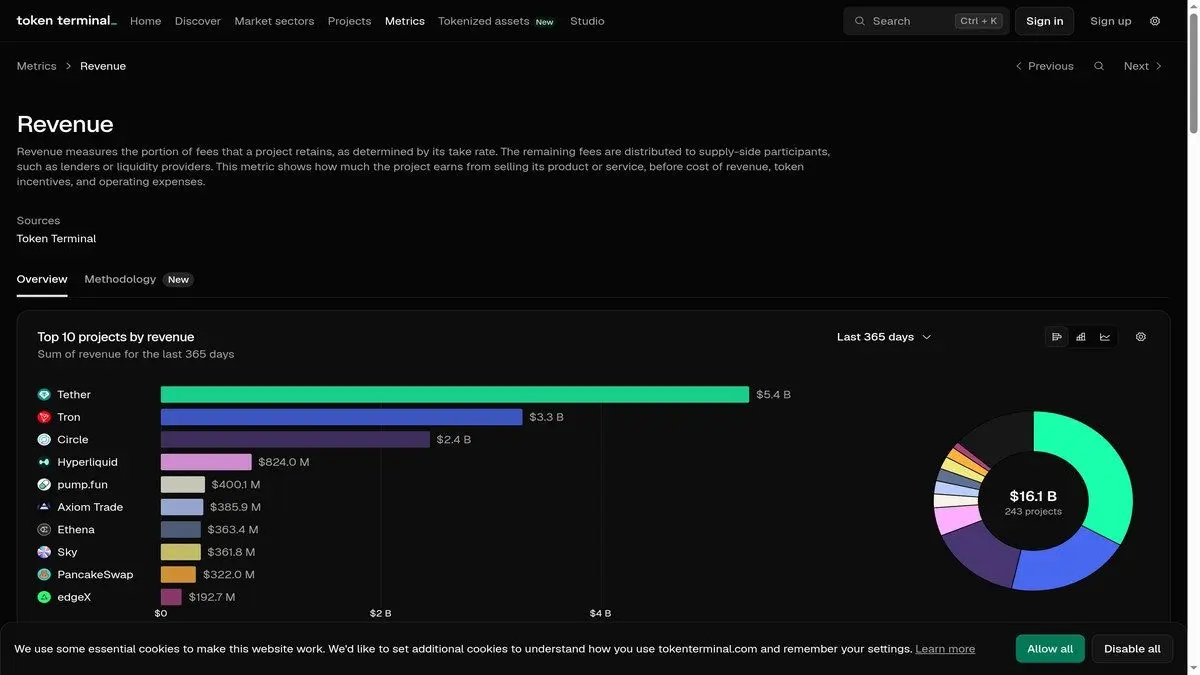This screenshot has height=675, width=1200.
Task: Click the Revenue breadcrumb text
Action: coord(103,66)
